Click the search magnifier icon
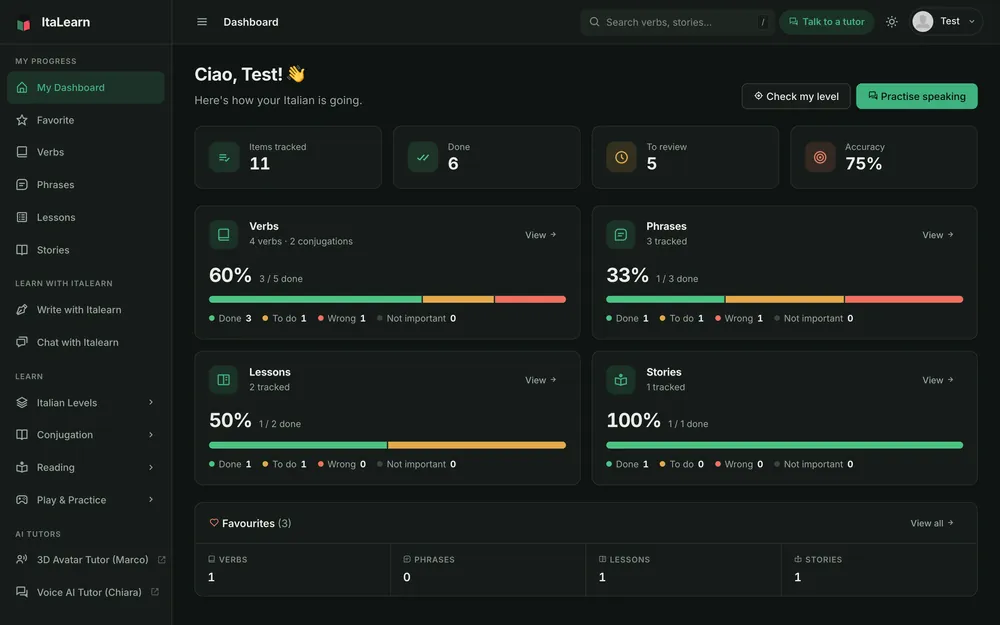The image size is (1000, 625). pyautogui.click(x=594, y=22)
